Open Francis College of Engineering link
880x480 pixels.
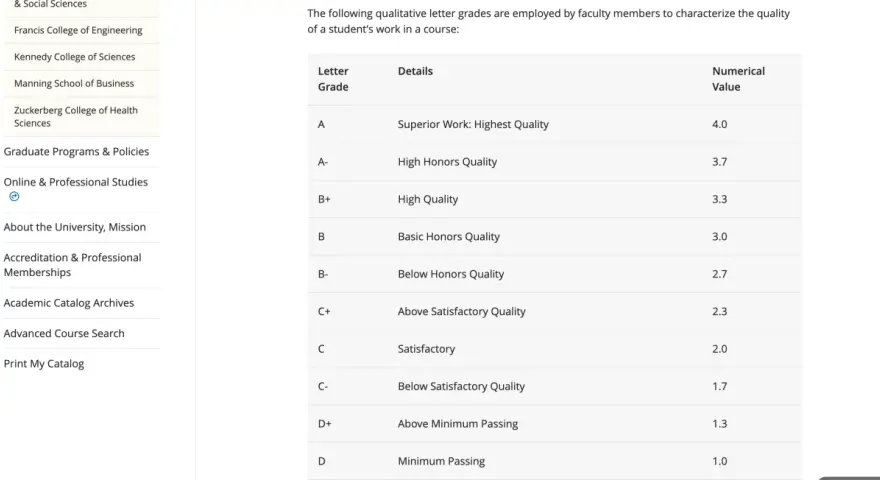[78, 30]
